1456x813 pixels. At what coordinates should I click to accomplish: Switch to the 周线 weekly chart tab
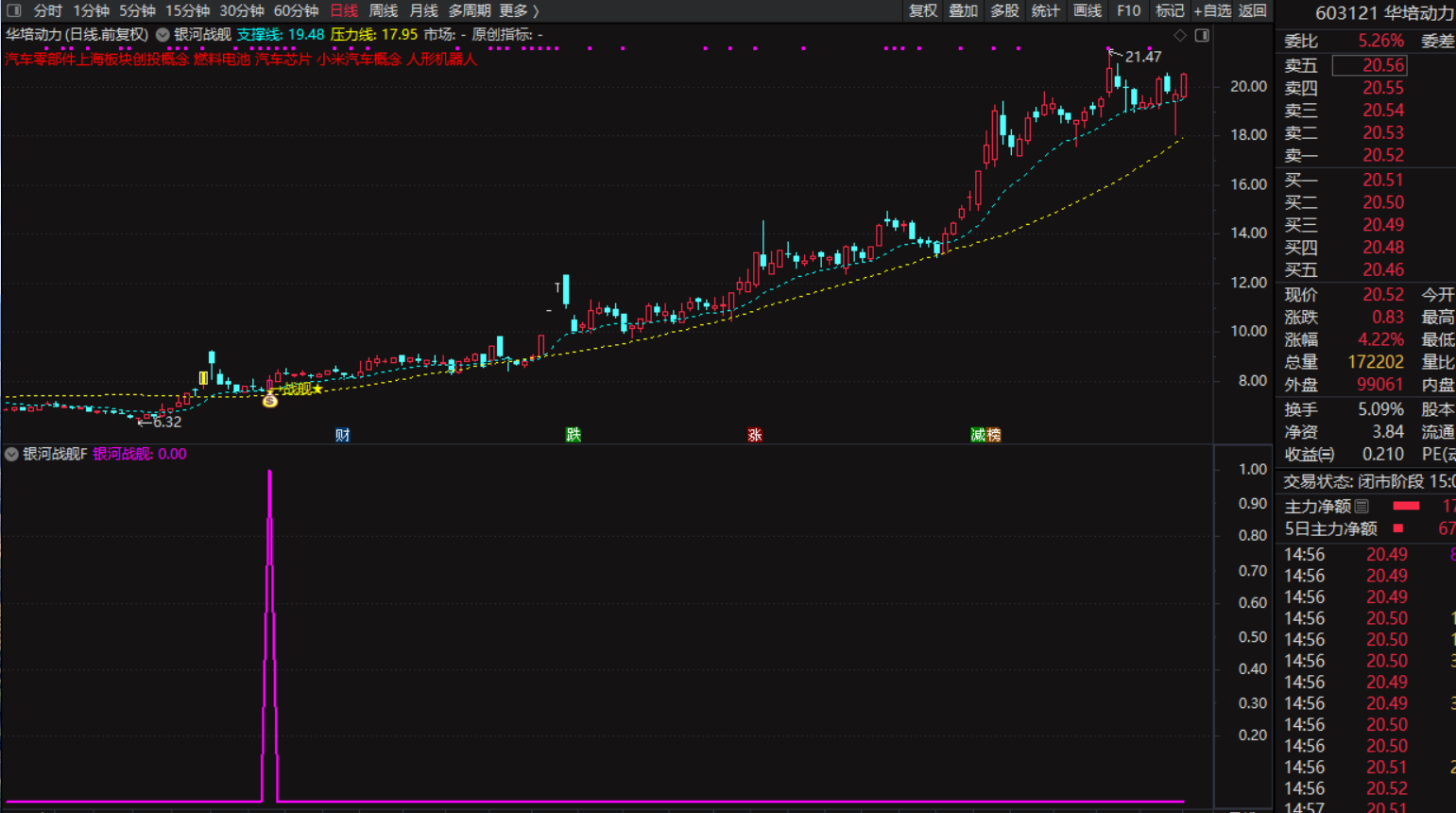pos(383,10)
